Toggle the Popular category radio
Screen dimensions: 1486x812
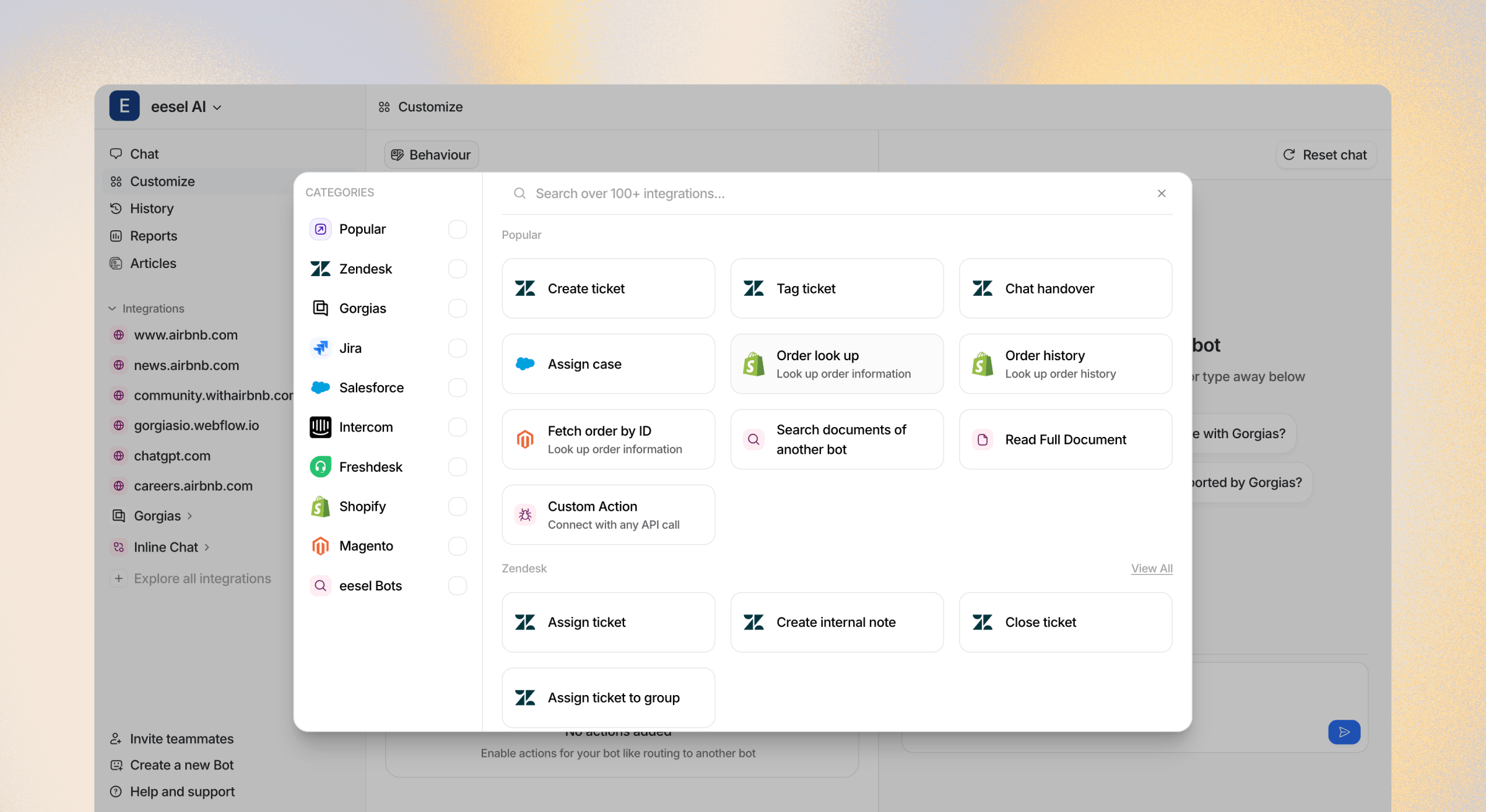click(458, 230)
